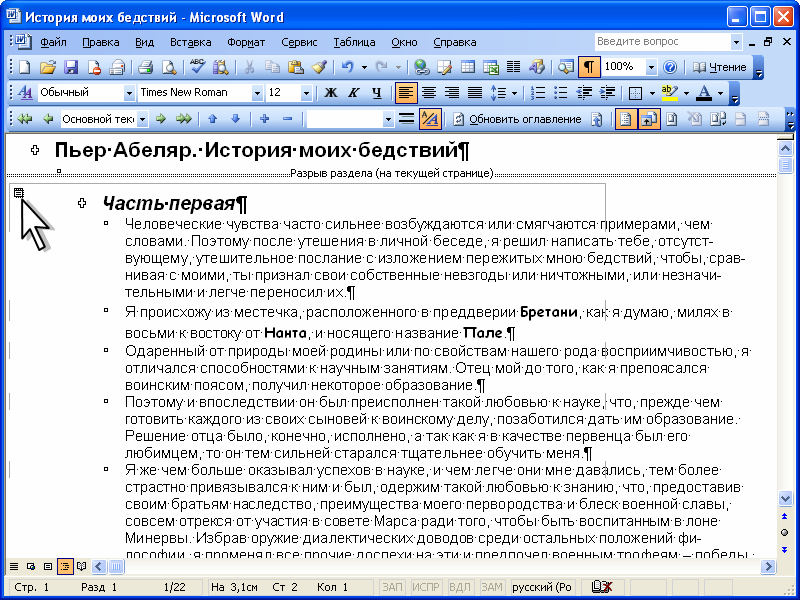This screenshot has height=600, width=800.
Task: Toggle the paragraph marks ¶ button
Action: (589, 67)
